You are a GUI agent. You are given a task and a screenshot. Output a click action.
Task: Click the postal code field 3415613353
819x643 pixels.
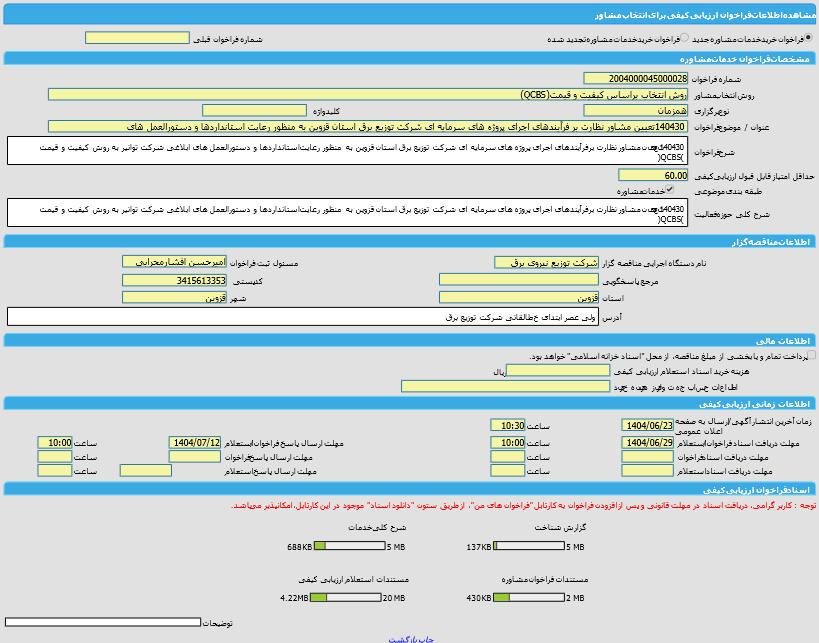174,281
